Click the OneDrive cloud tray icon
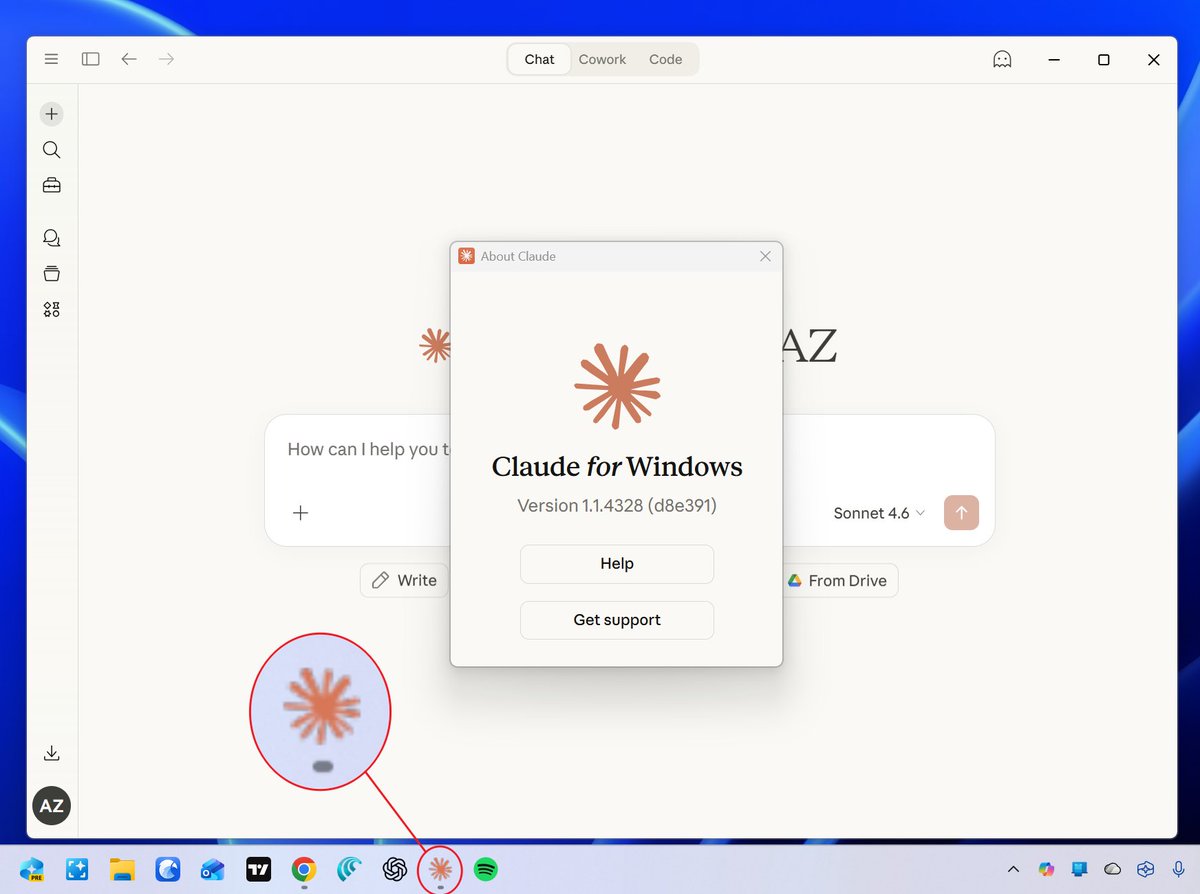The image size is (1200, 894). click(x=1113, y=869)
